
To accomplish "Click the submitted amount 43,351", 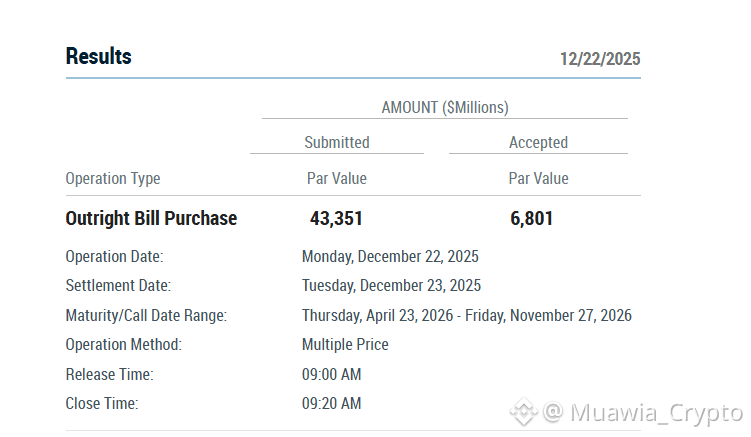I will point(336,218).
